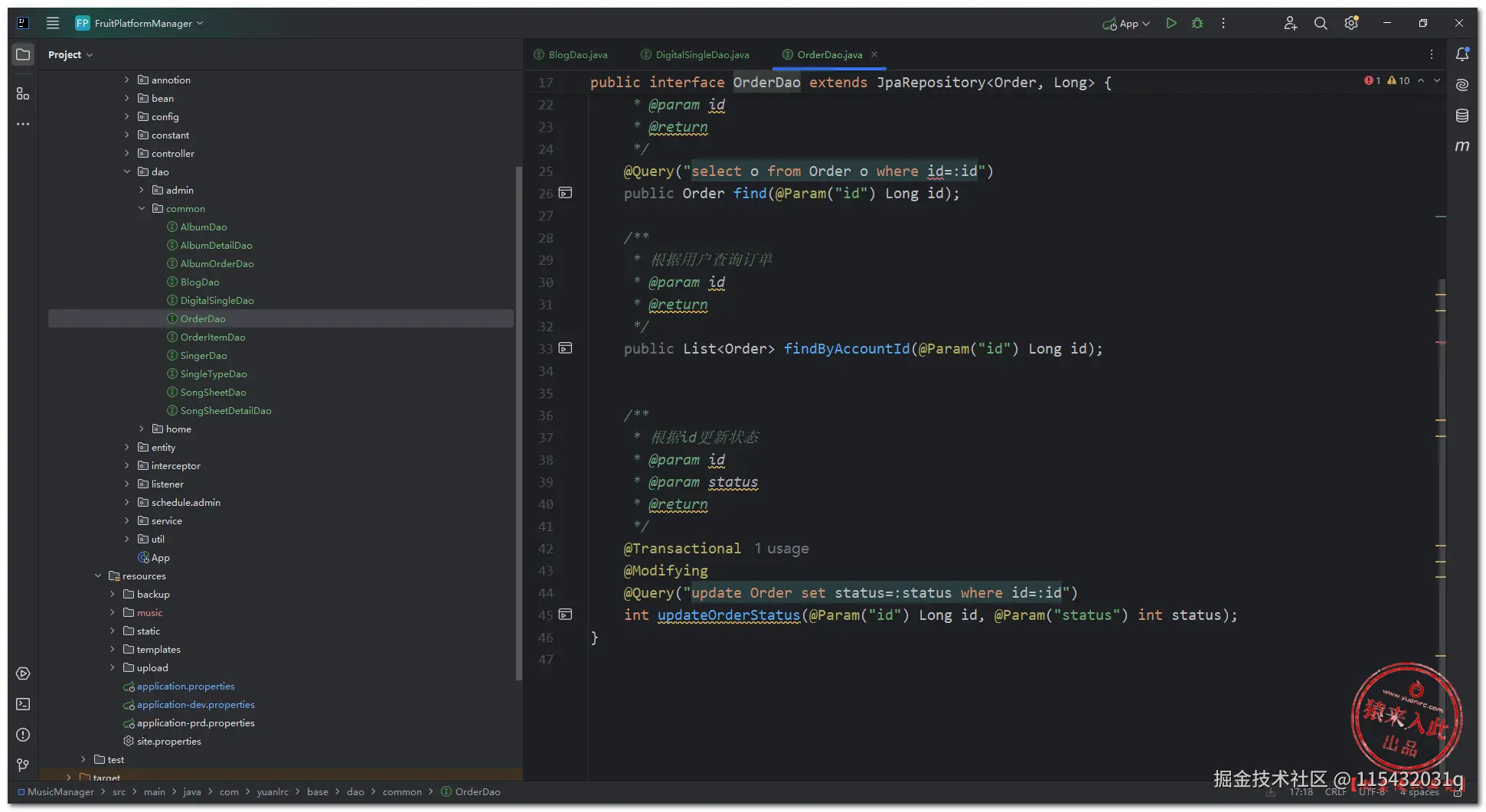Screen dimensions: 1486x812
Task: Open Search Everywhere magnifier
Action: coord(1321,23)
